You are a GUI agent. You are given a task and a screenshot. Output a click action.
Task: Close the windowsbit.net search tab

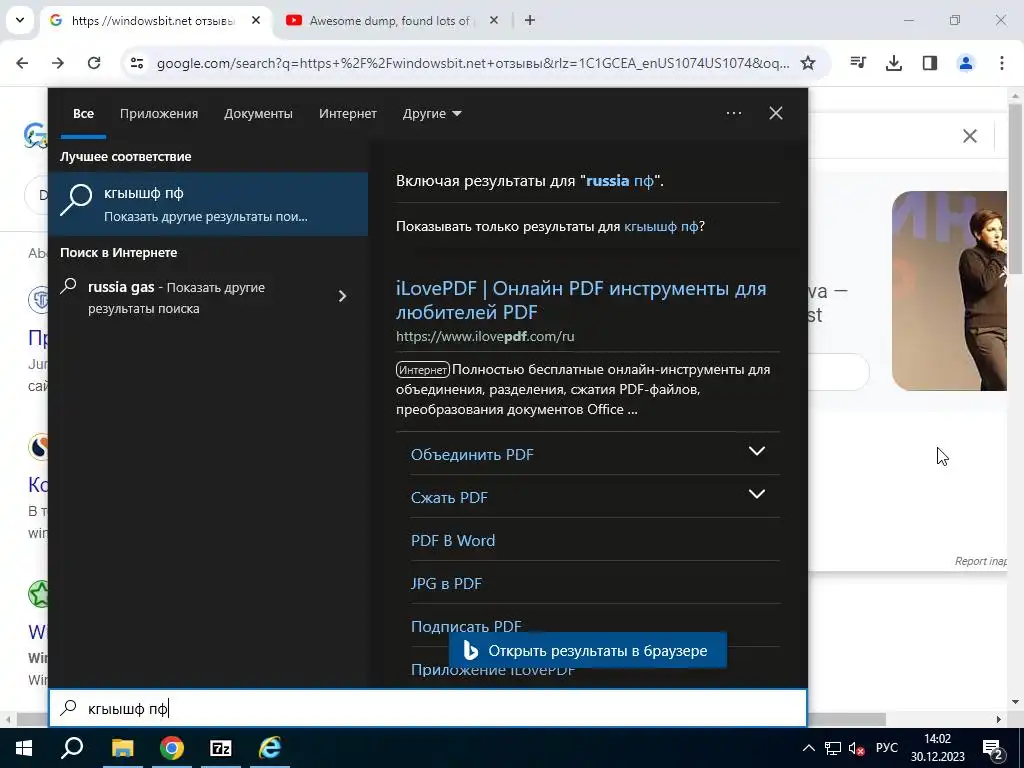(x=256, y=20)
